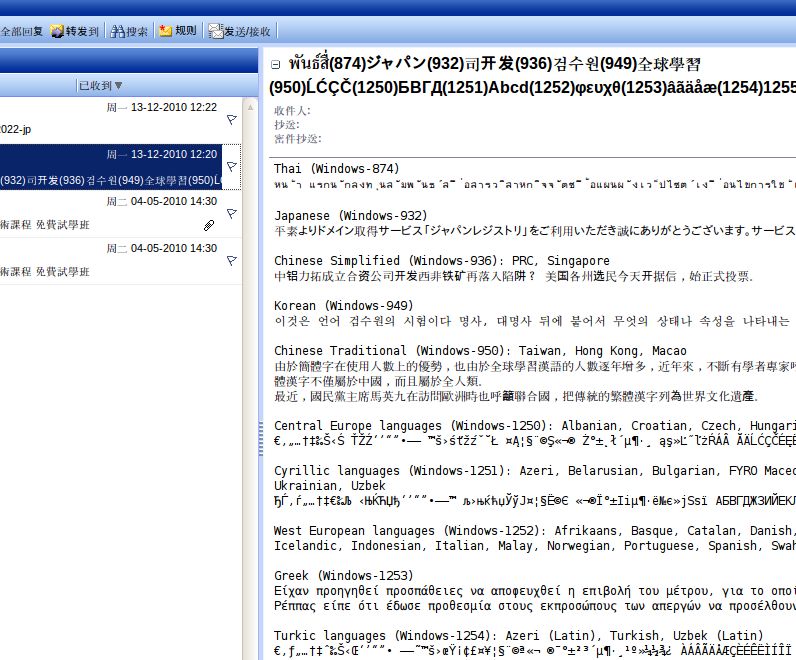Click the 全部回复 reply-all button
The width and height of the screenshot is (796, 660).
[x=21, y=31]
